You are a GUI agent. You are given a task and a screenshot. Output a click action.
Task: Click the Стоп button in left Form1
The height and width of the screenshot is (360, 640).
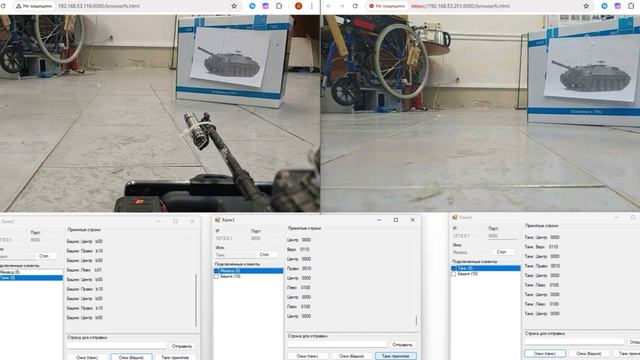[44, 256]
